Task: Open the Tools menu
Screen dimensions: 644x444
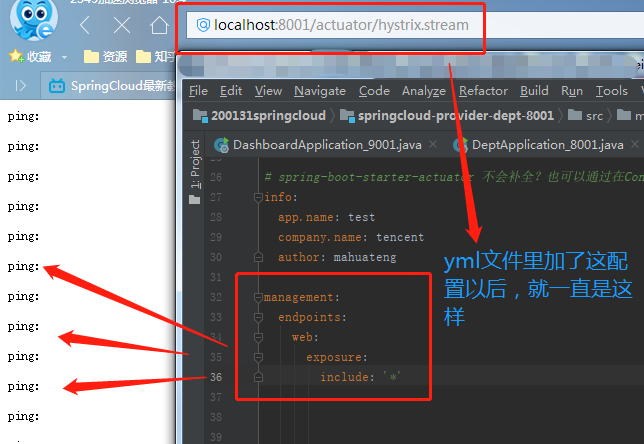Action: (612, 91)
